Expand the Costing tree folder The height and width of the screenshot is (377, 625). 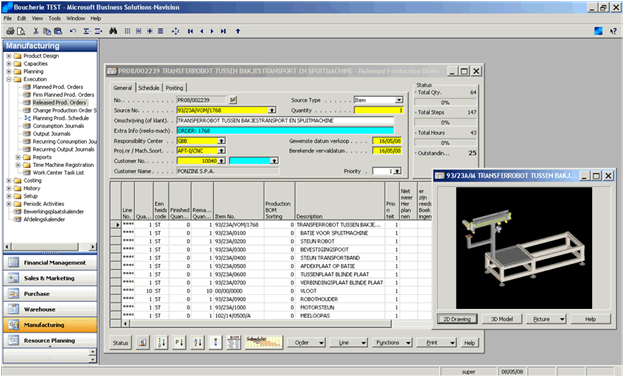tap(8, 181)
